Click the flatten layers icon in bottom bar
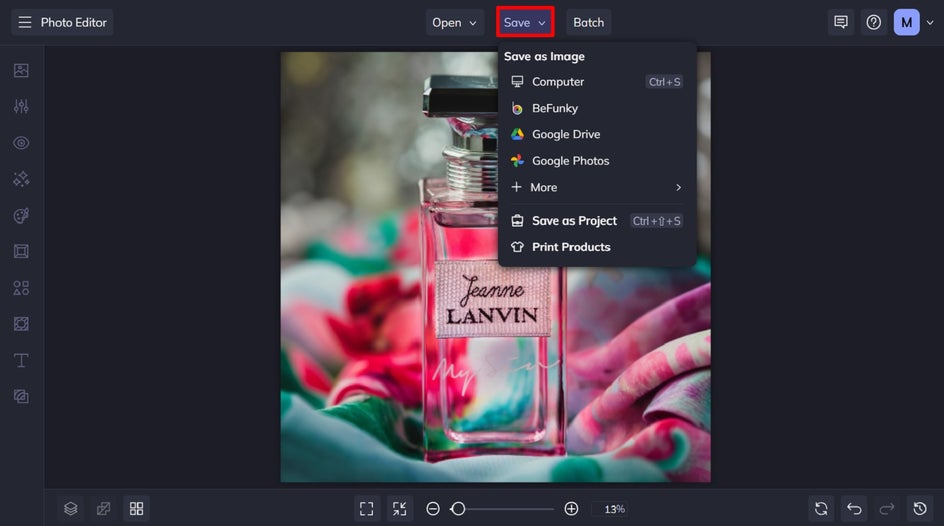Viewport: 944px width, 526px height. 104,509
